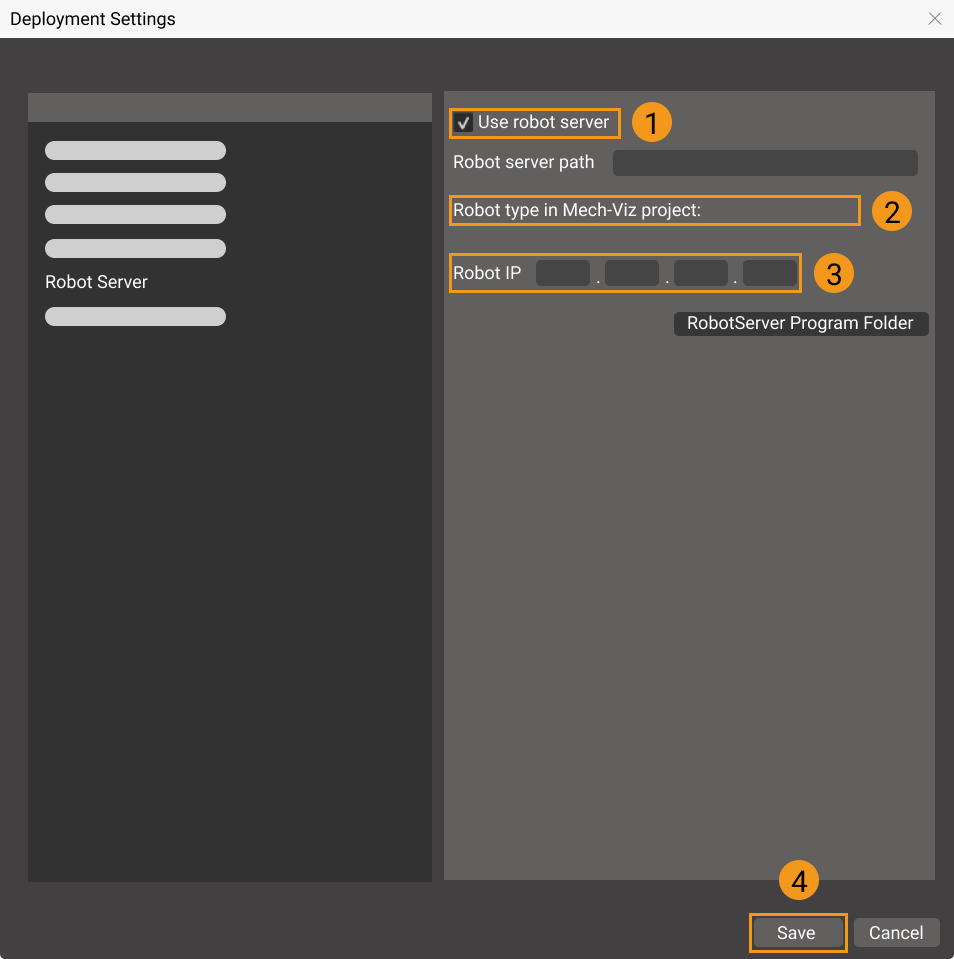Click the fourth Robot IP octet field
Image resolution: width=954 pixels, height=959 pixels.
coord(769,273)
